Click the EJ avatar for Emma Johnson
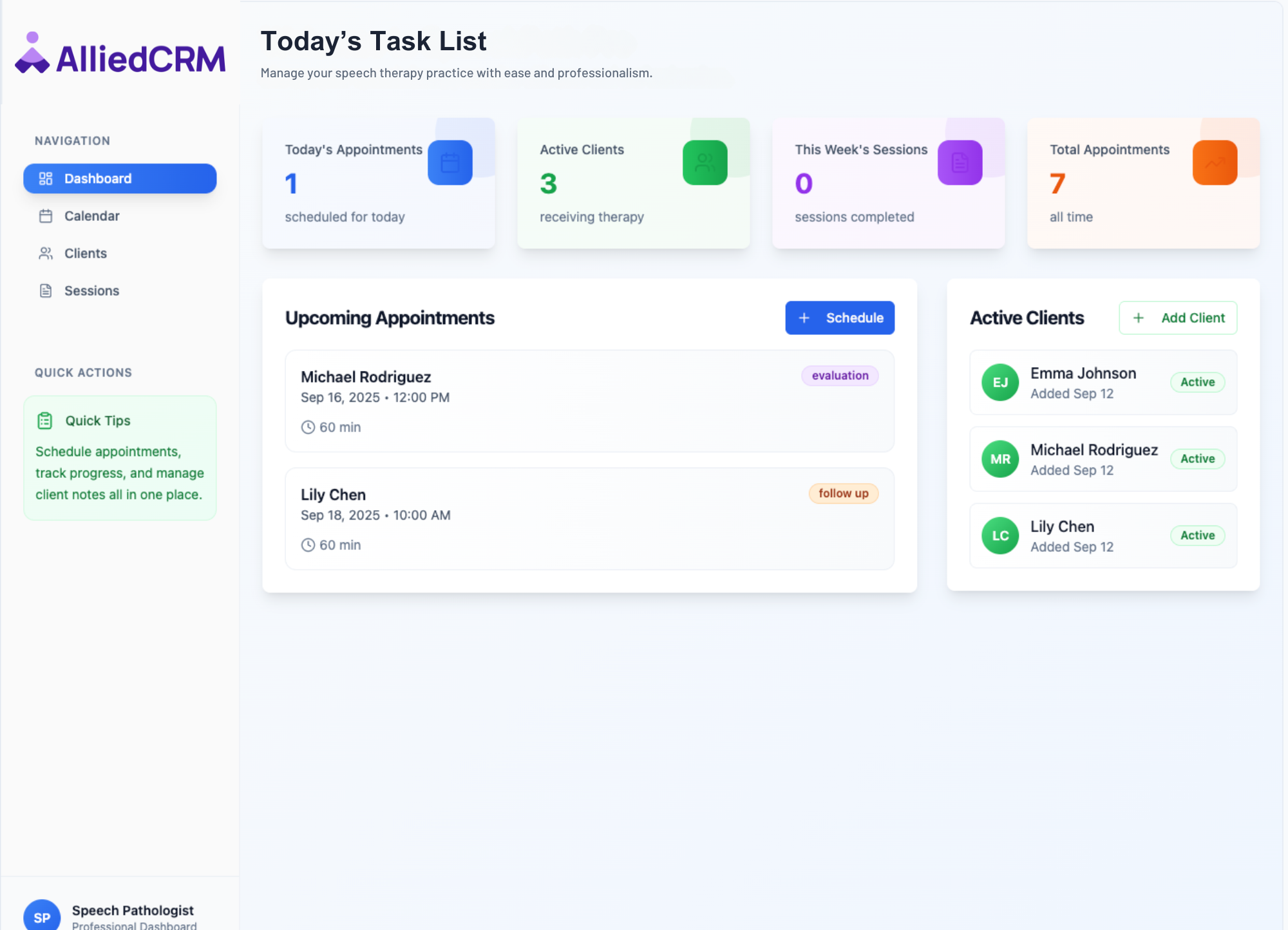This screenshot has width=1288, height=930. 999,383
